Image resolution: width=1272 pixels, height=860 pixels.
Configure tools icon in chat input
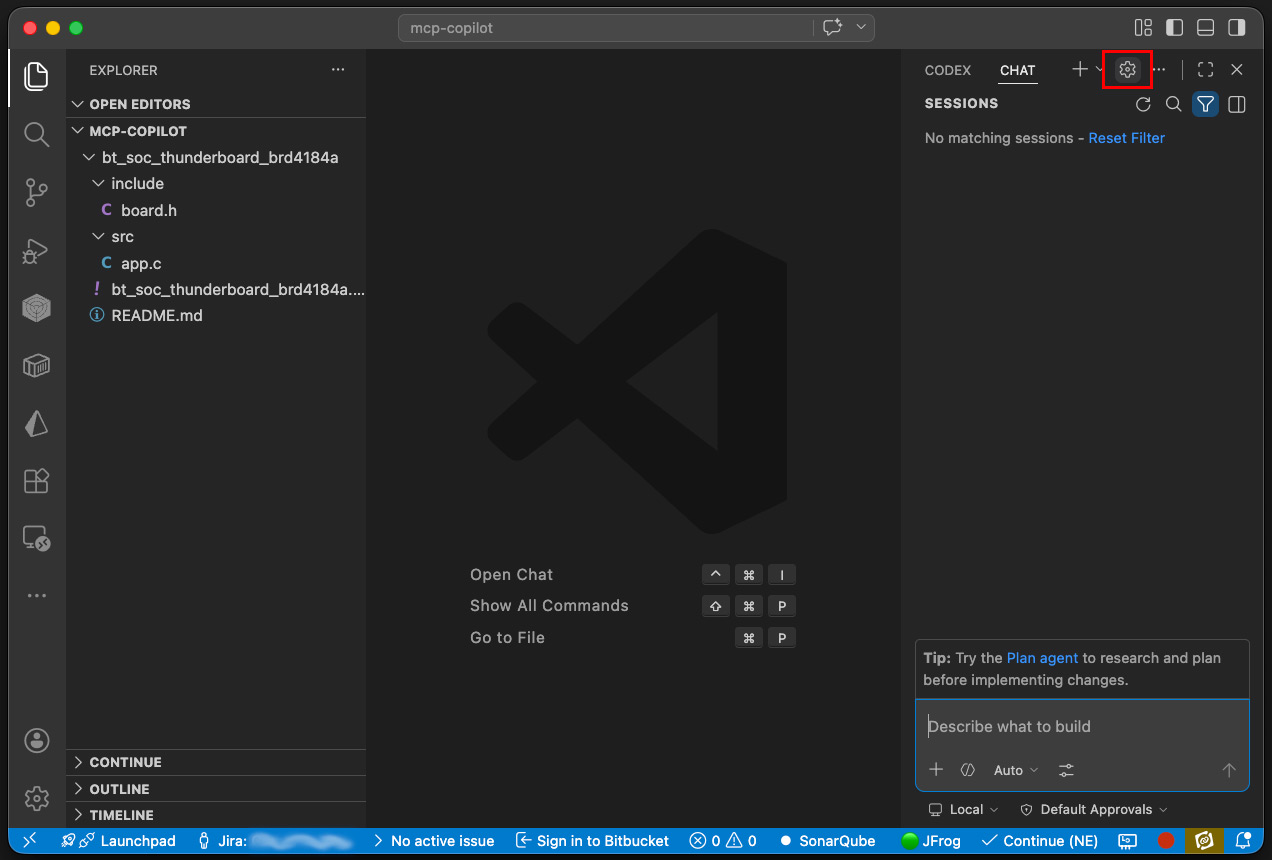(x=1067, y=770)
